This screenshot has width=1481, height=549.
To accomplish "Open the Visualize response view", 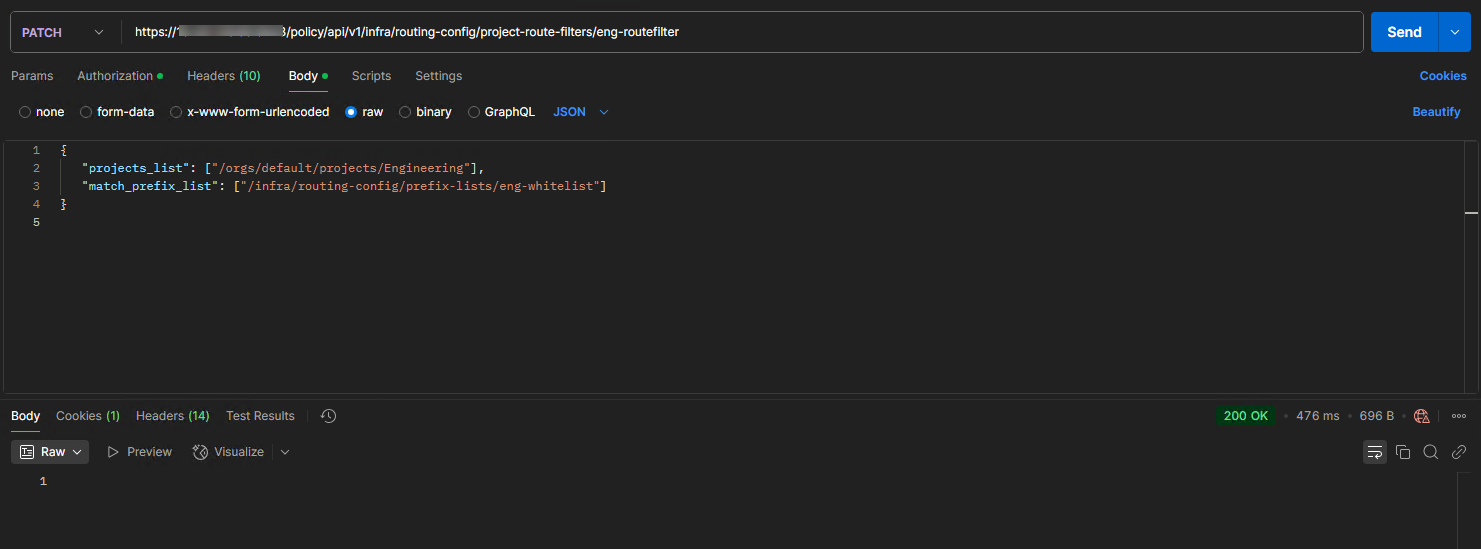I will (x=229, y=452).
